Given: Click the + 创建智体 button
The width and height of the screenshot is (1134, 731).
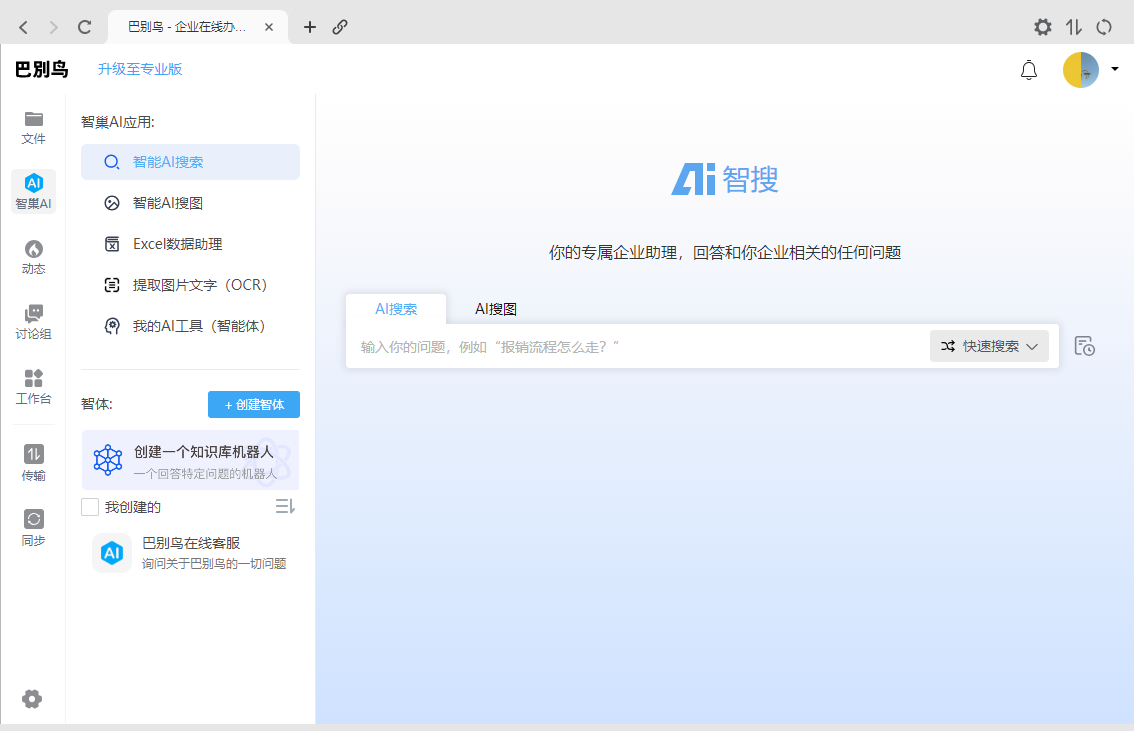Looking at the screenshot, I should point(254,404).
